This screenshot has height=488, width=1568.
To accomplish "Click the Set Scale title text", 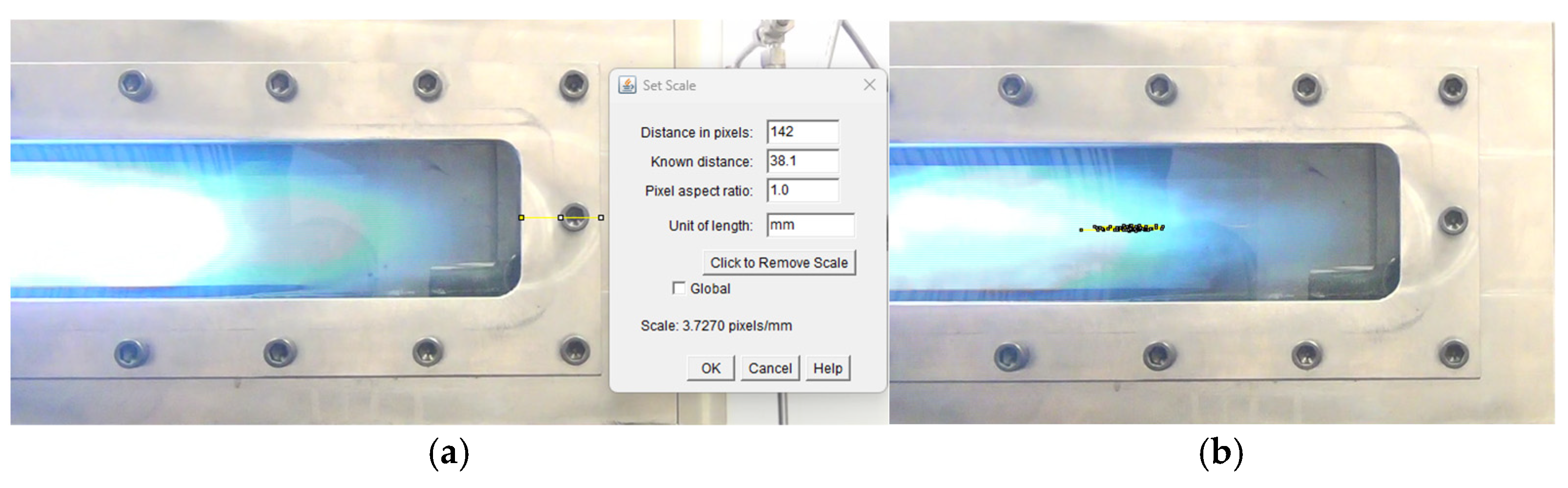I will tap(669, 85).
